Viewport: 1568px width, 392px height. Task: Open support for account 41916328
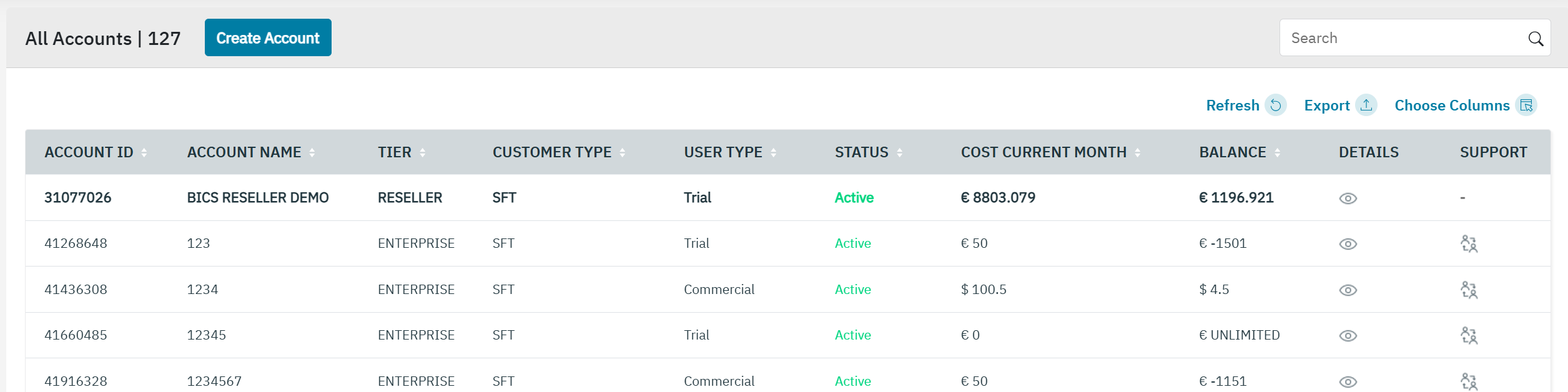click(x=1469, y=382)
